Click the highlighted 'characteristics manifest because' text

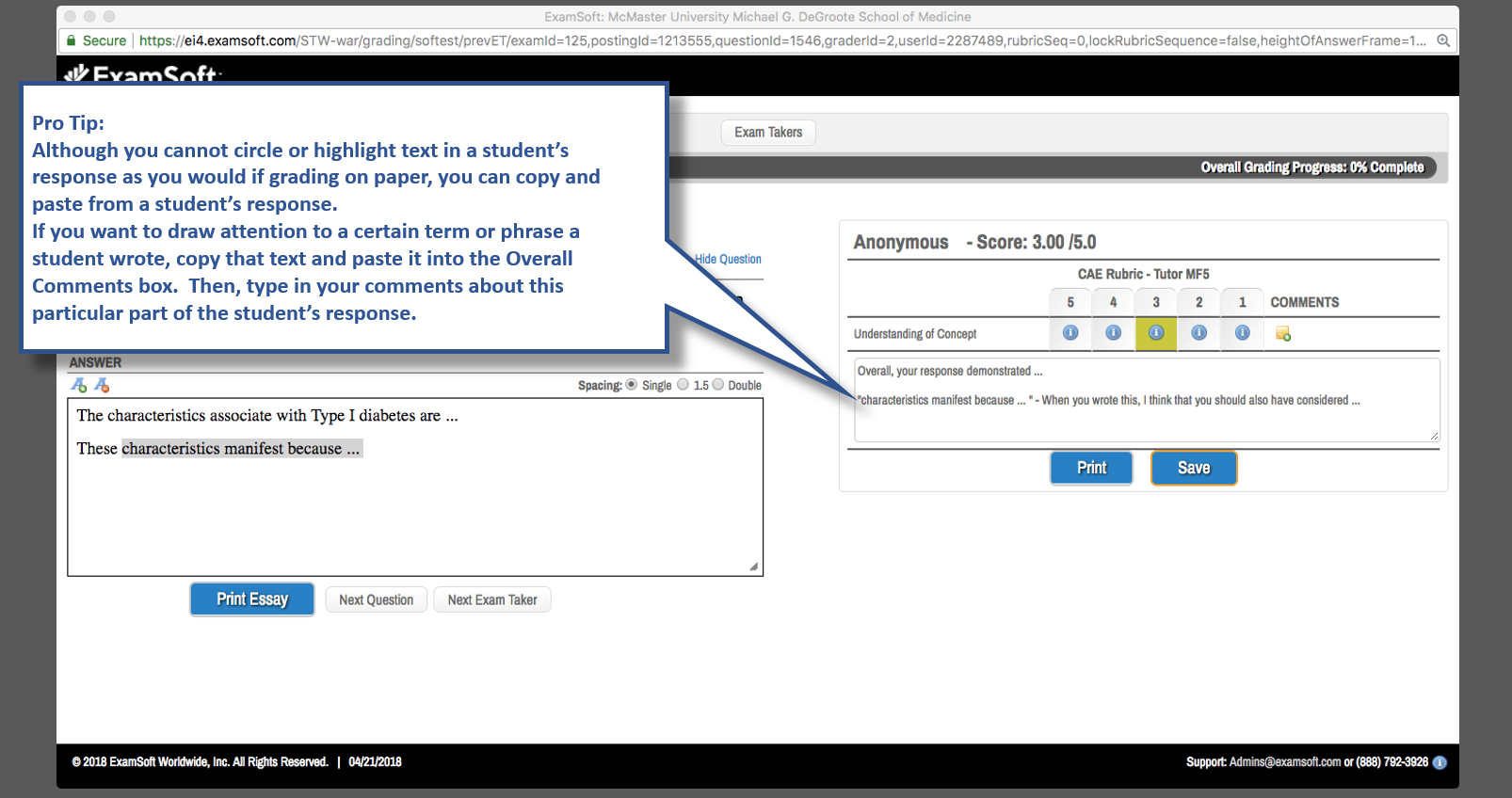(241, 449)
